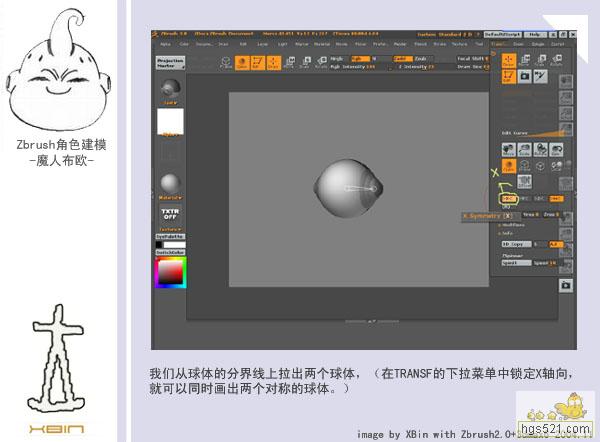The height and width of the screenshot is (442, 600).
Task: Click the 3D Copy button
Action: 517,244
